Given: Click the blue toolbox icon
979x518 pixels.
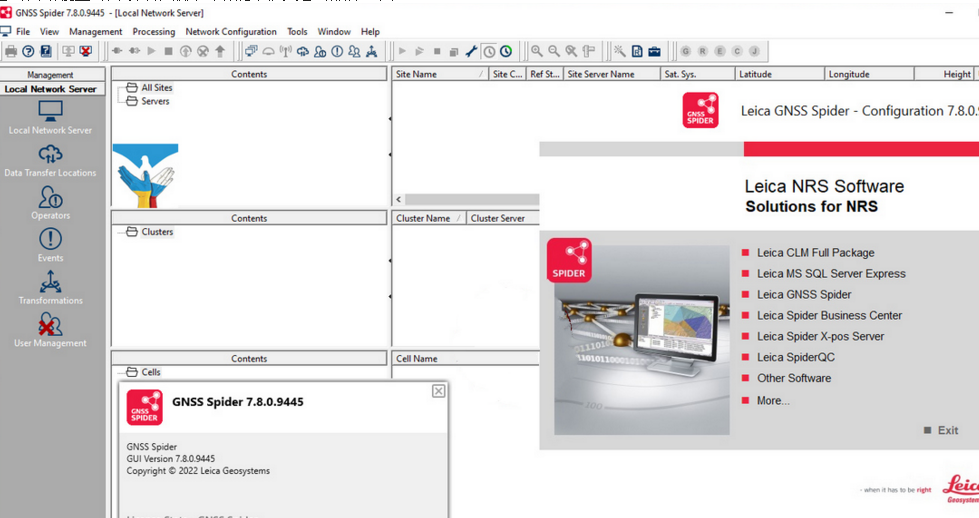Looking at the screenshot, I should pos(654,51).
